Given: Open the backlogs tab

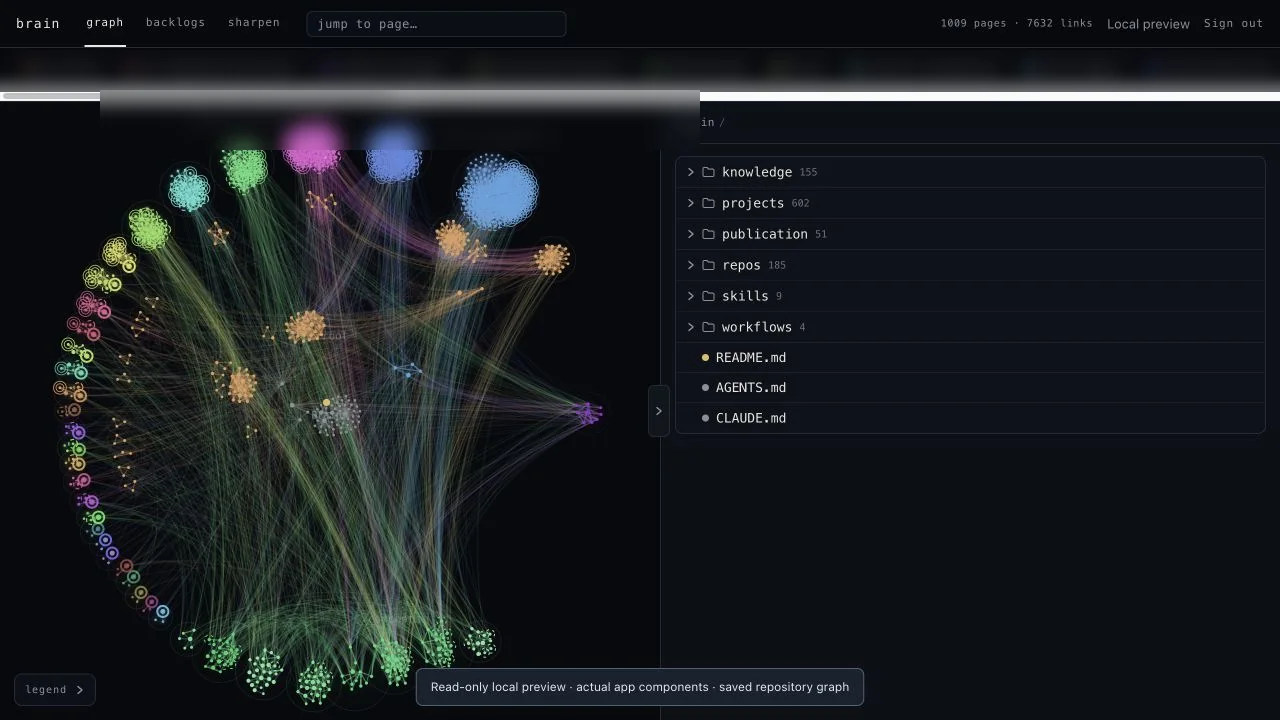Looking at the screenshot, I should pos(175,22).
